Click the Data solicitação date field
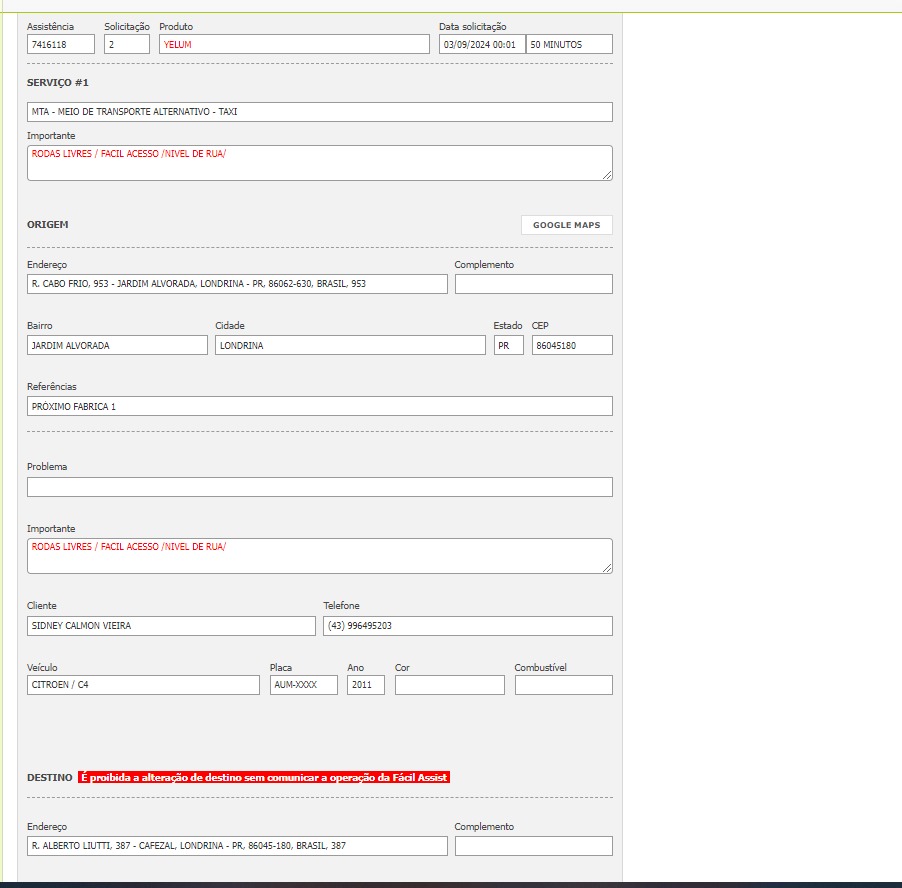 [x=481, y=44]
